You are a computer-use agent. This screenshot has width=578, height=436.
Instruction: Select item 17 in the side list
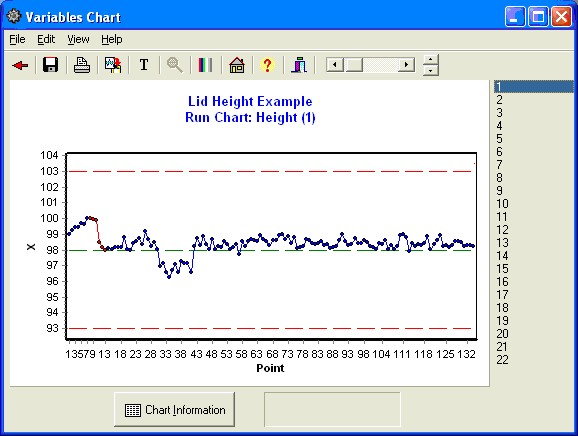point(534,295)
